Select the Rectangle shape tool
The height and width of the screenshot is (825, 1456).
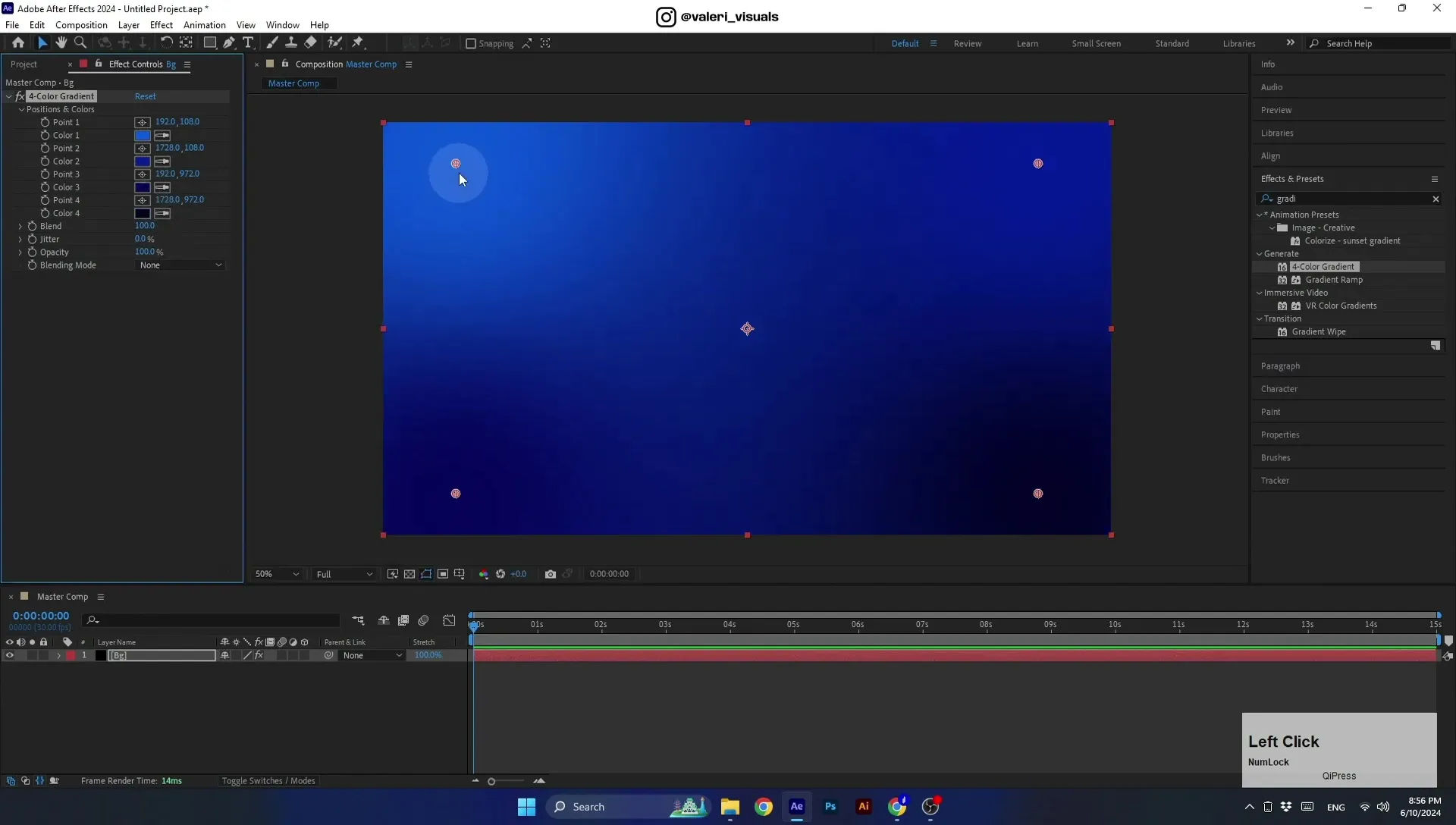coord(210,43)
